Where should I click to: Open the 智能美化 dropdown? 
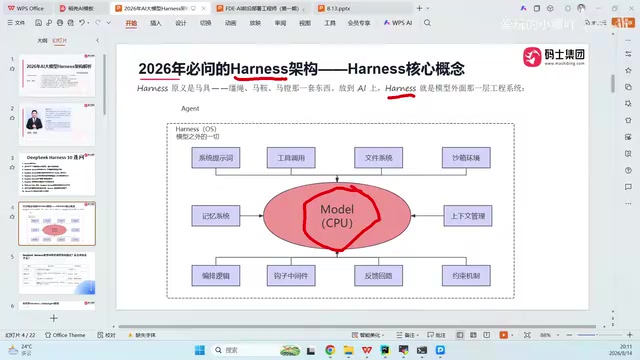pyautogui.click(x=368, y=335)
